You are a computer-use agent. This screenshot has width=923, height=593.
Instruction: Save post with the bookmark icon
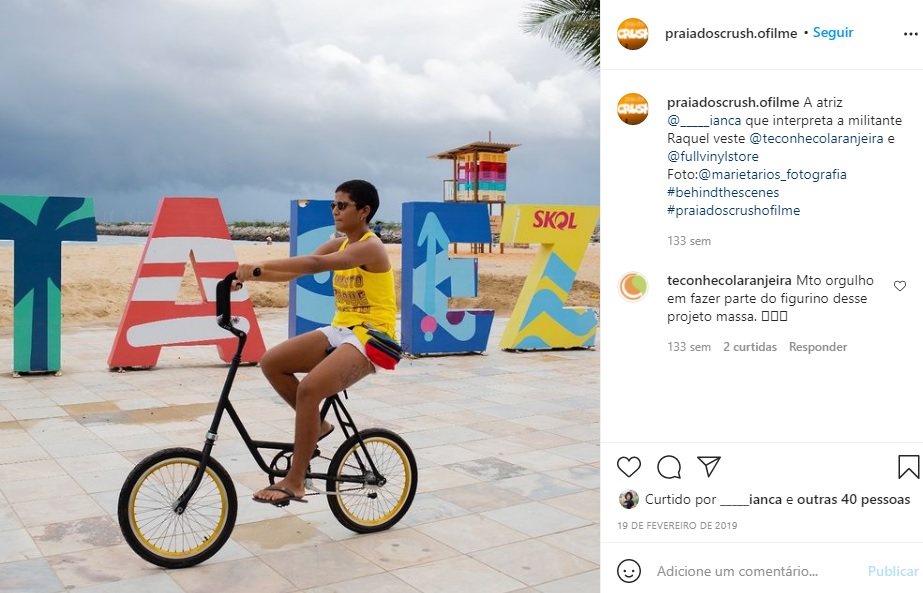[x=908, y=466]
